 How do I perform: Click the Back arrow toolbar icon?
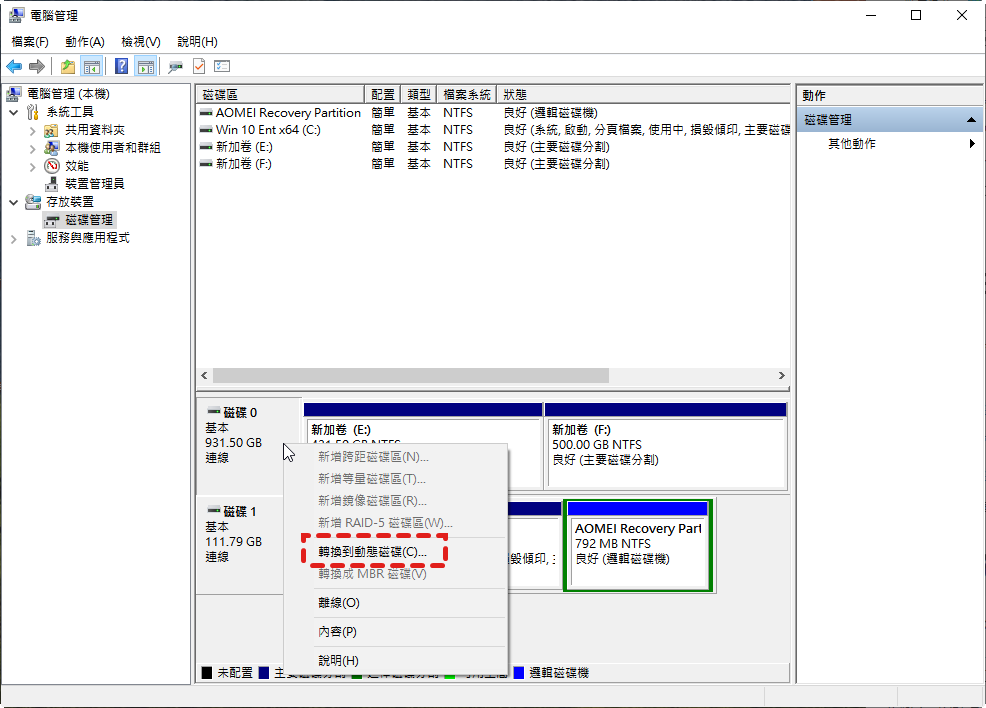click(14, 66)
